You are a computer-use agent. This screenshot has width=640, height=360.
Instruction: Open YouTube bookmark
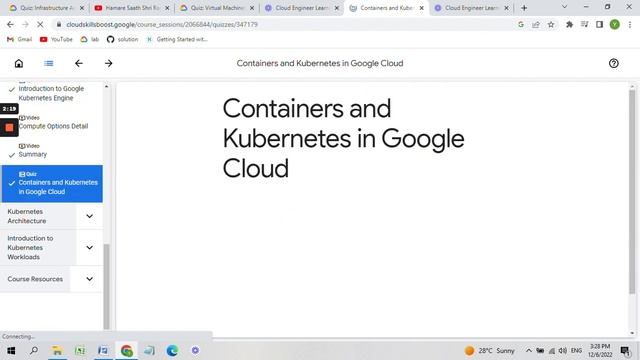56,39
